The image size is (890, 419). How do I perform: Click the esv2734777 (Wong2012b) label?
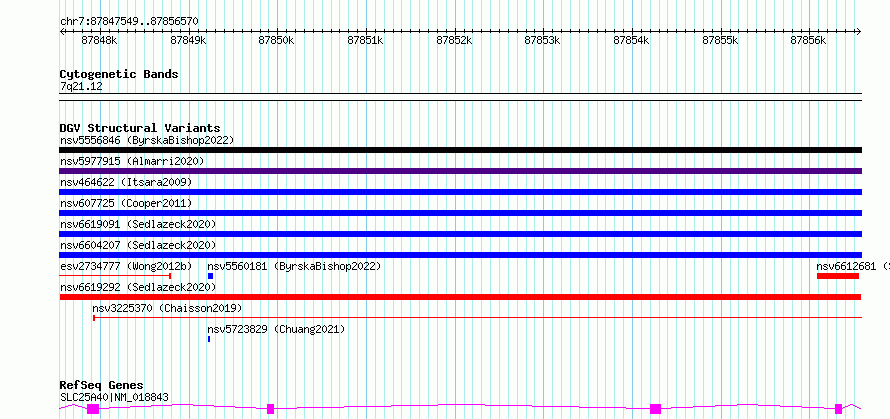(x=126, y=266)
